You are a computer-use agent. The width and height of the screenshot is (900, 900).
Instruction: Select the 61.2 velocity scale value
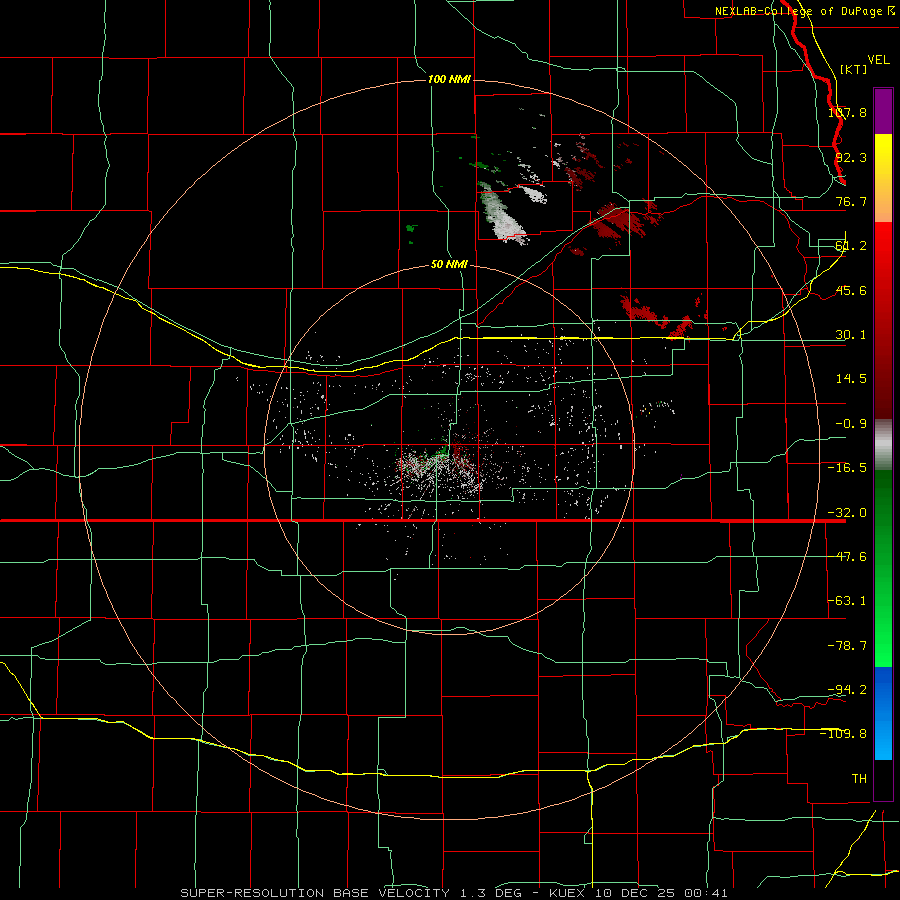click(x=851, y=246)
